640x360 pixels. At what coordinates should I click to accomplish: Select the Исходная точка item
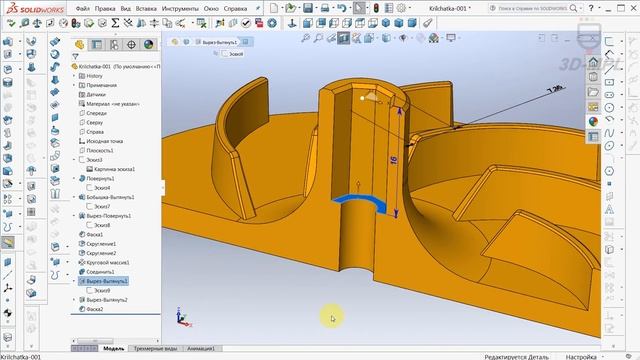(101, 141)
